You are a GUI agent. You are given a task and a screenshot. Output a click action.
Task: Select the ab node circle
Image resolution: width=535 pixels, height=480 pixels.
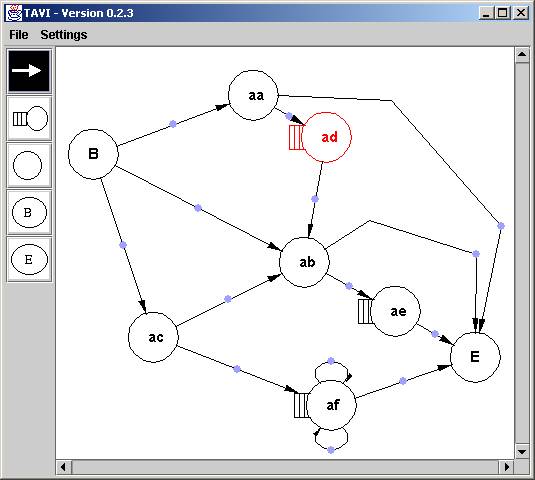(x=304, y=262)
